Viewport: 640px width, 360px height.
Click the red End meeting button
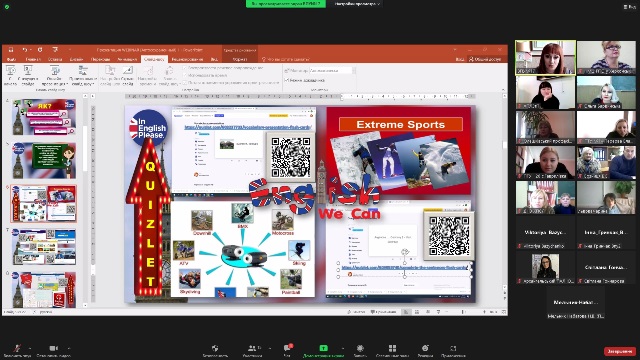620,351
